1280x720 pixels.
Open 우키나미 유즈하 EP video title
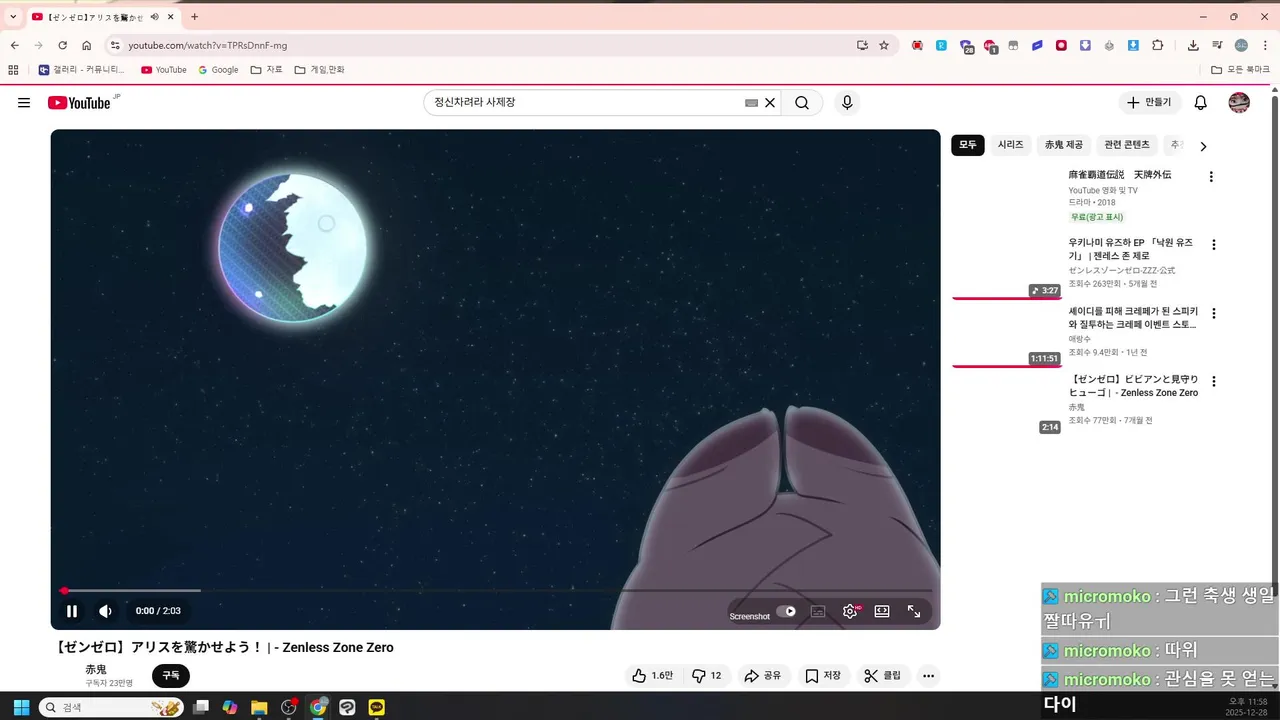[x=1131, y=249]
